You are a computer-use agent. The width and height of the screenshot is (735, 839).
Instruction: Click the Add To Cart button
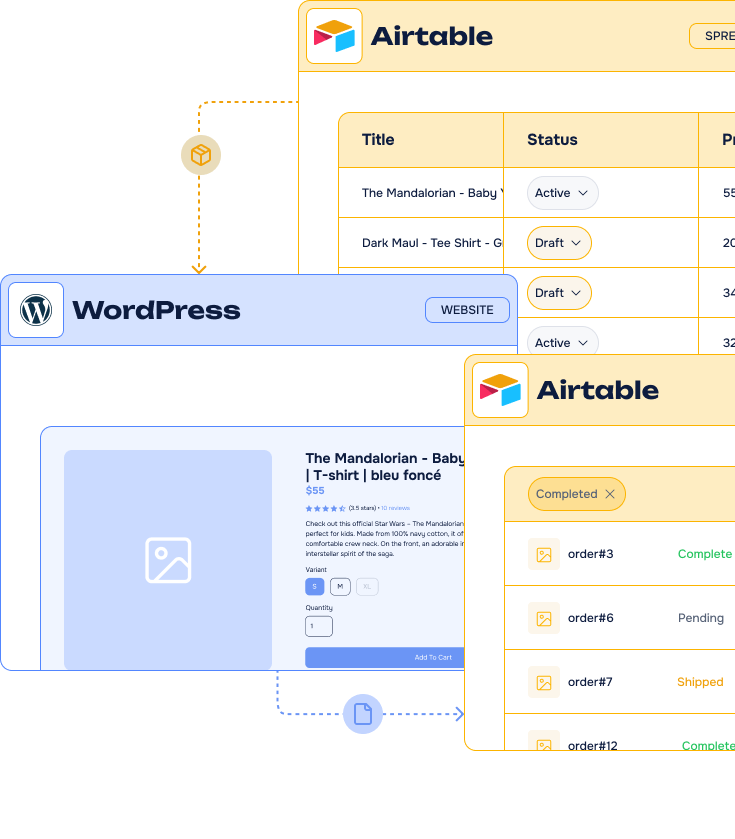point(385,658)
